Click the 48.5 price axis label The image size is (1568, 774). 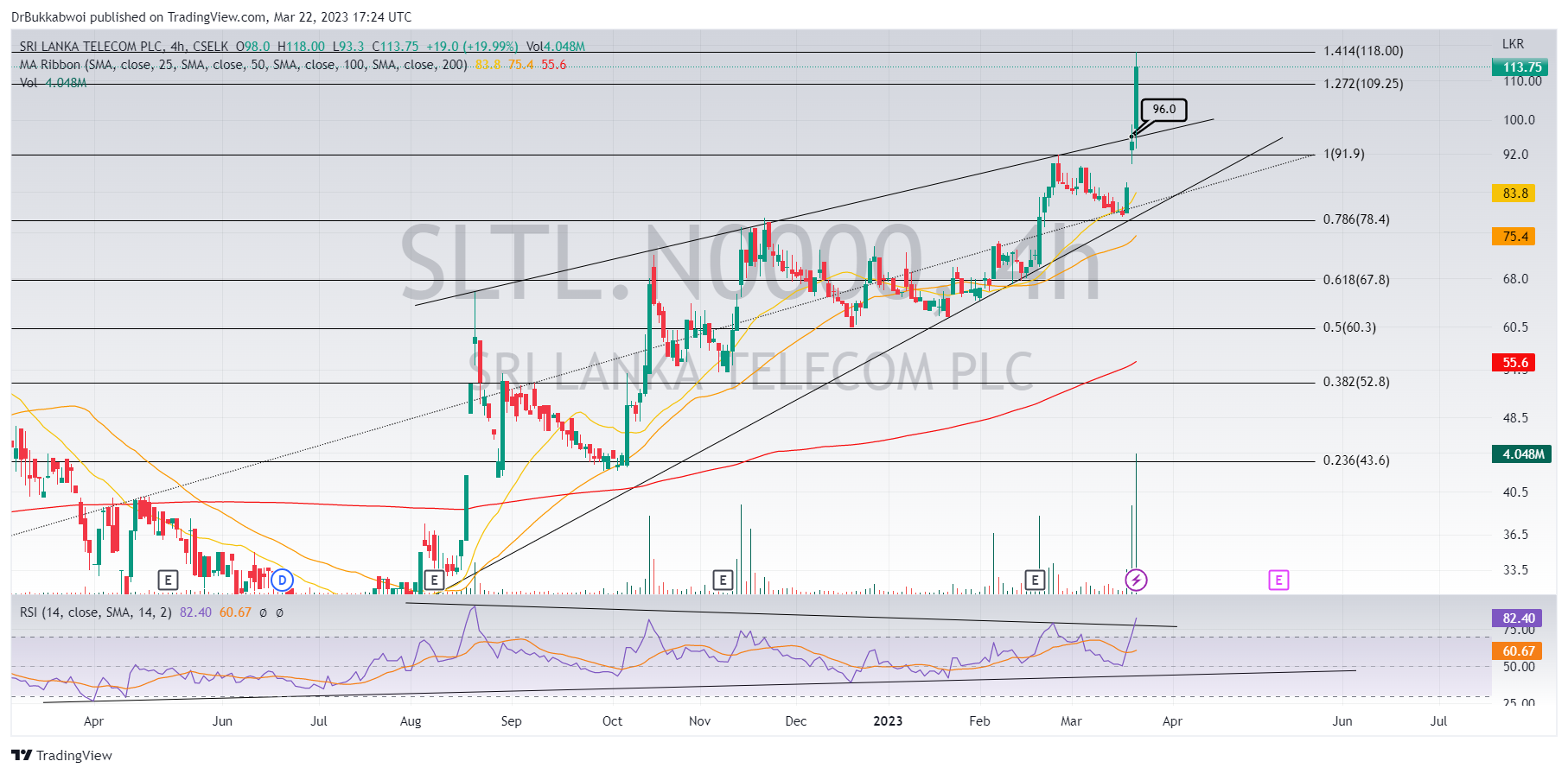(x=1515, y=418)
